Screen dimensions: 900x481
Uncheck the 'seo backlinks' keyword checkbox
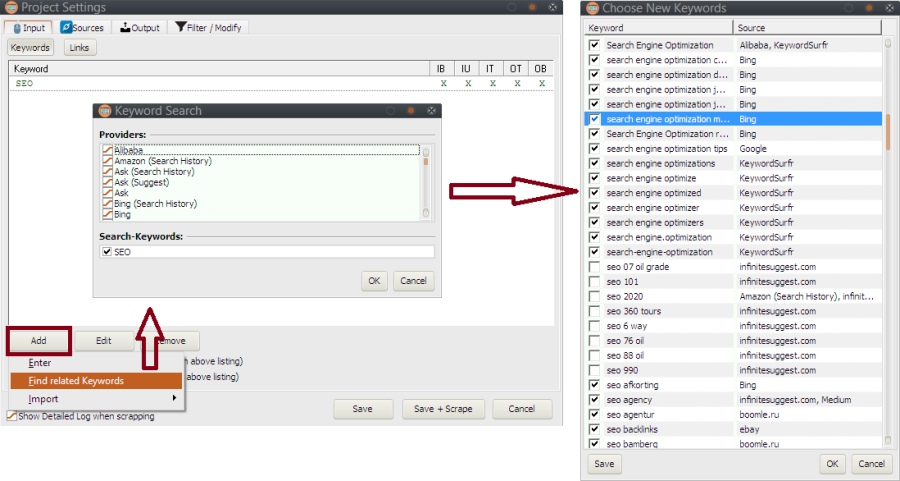pyautogui.click(x=595, y=429)
